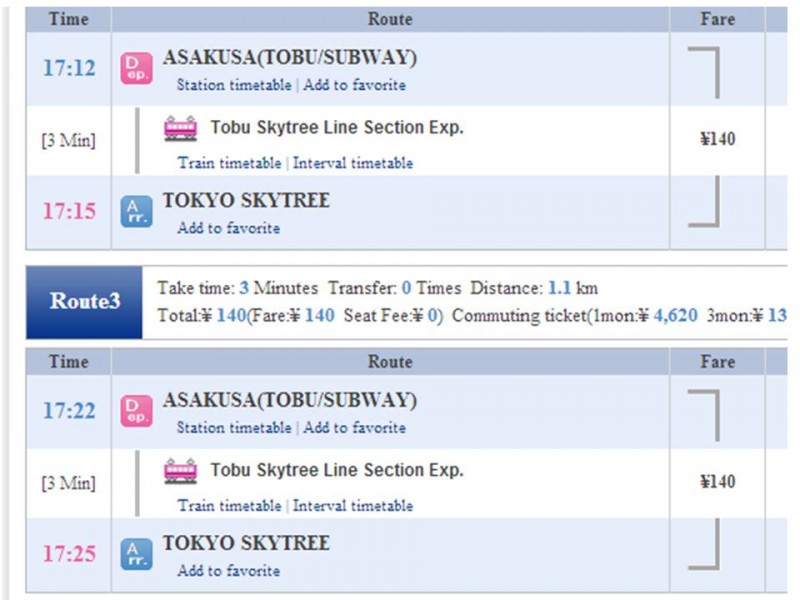The height and width of the screenshot is (600, 800).
Task: Add 17:22 Asakusa departure station to favorite
Action: [x=354, y=428]
